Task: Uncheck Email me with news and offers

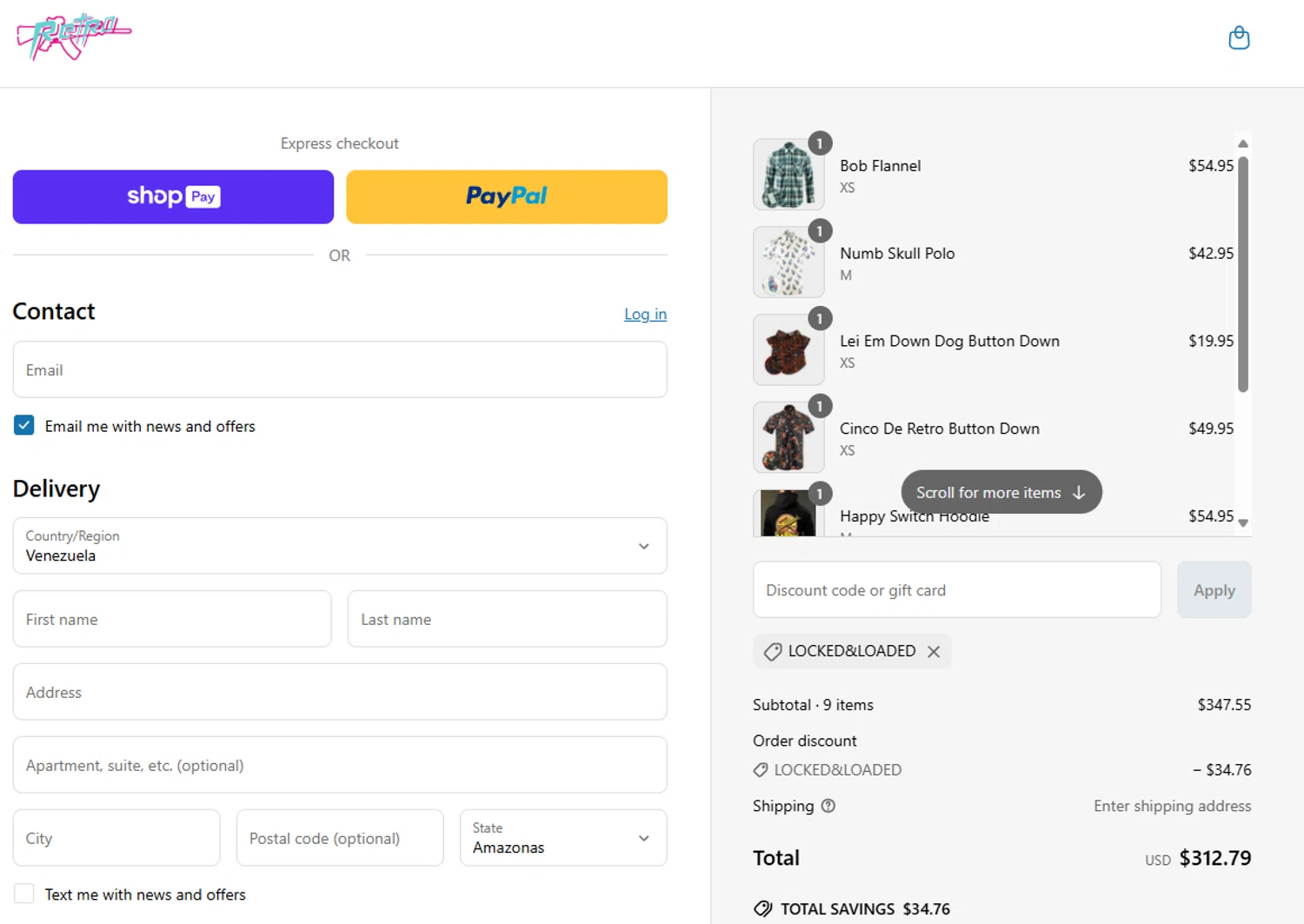Action: tap(24, 425)
